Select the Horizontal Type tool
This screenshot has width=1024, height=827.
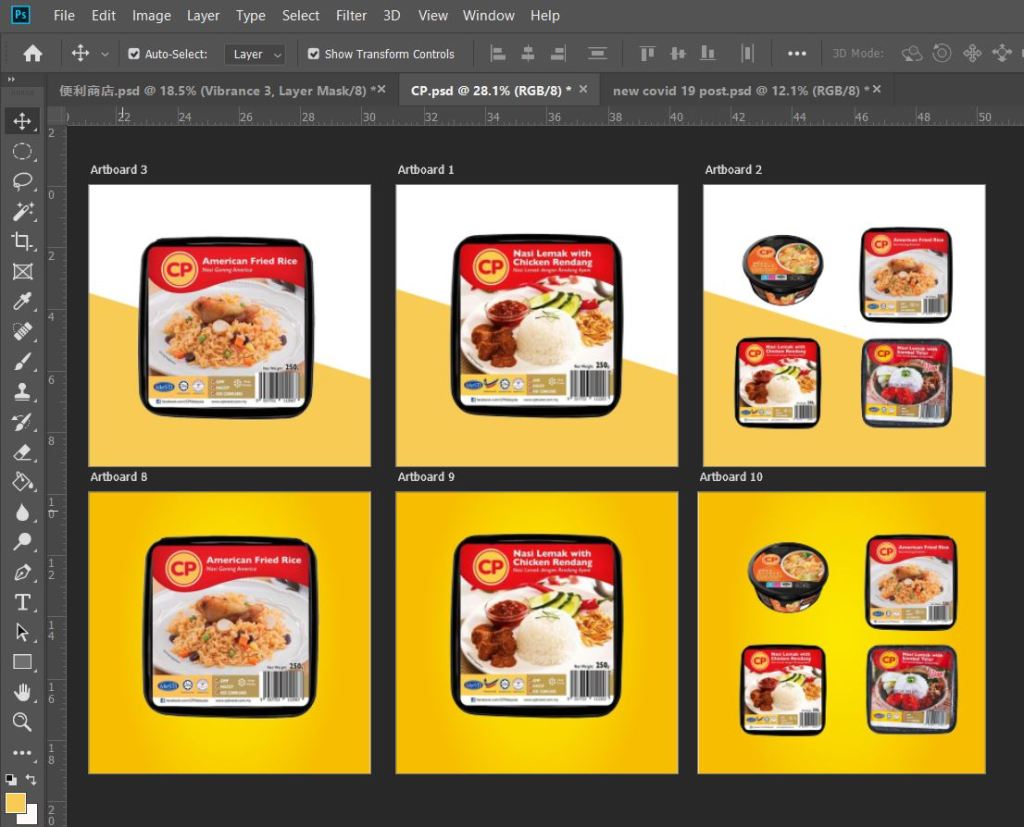22,602
